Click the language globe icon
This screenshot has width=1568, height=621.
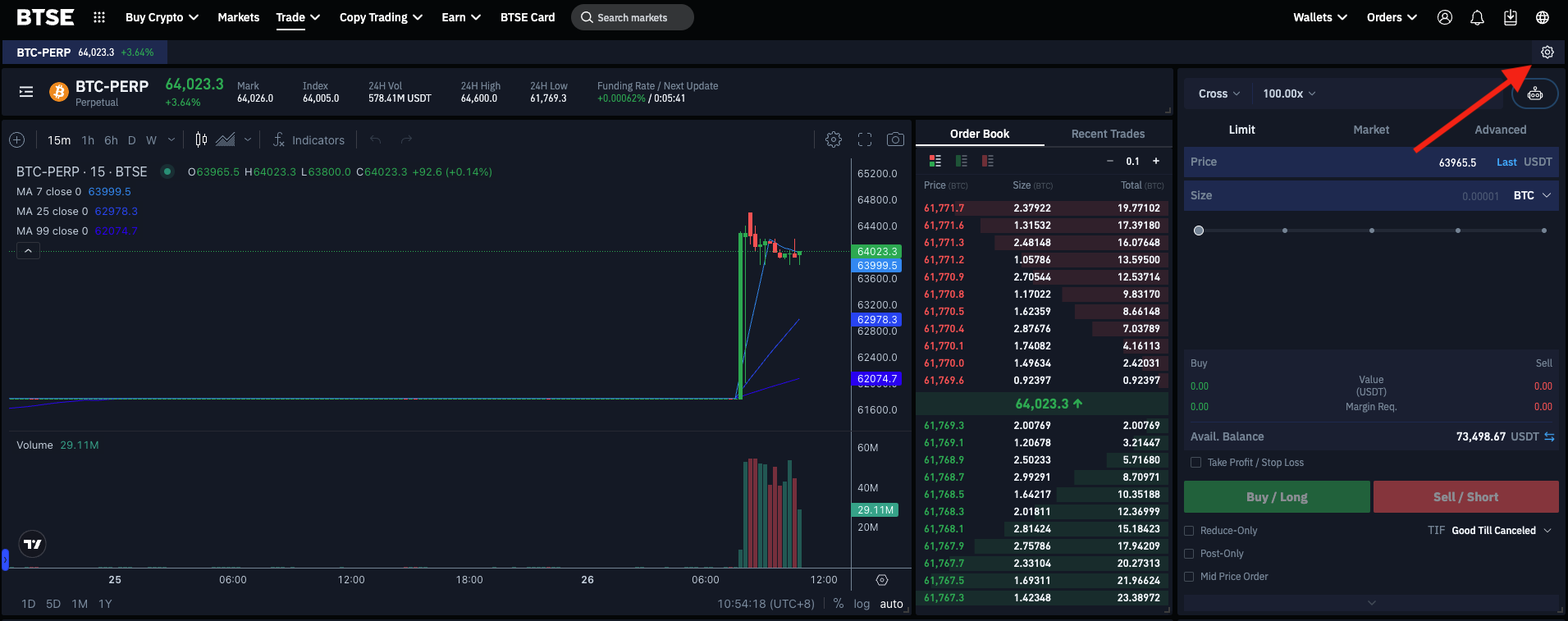pyautogui.click(x=1543, y=17)
